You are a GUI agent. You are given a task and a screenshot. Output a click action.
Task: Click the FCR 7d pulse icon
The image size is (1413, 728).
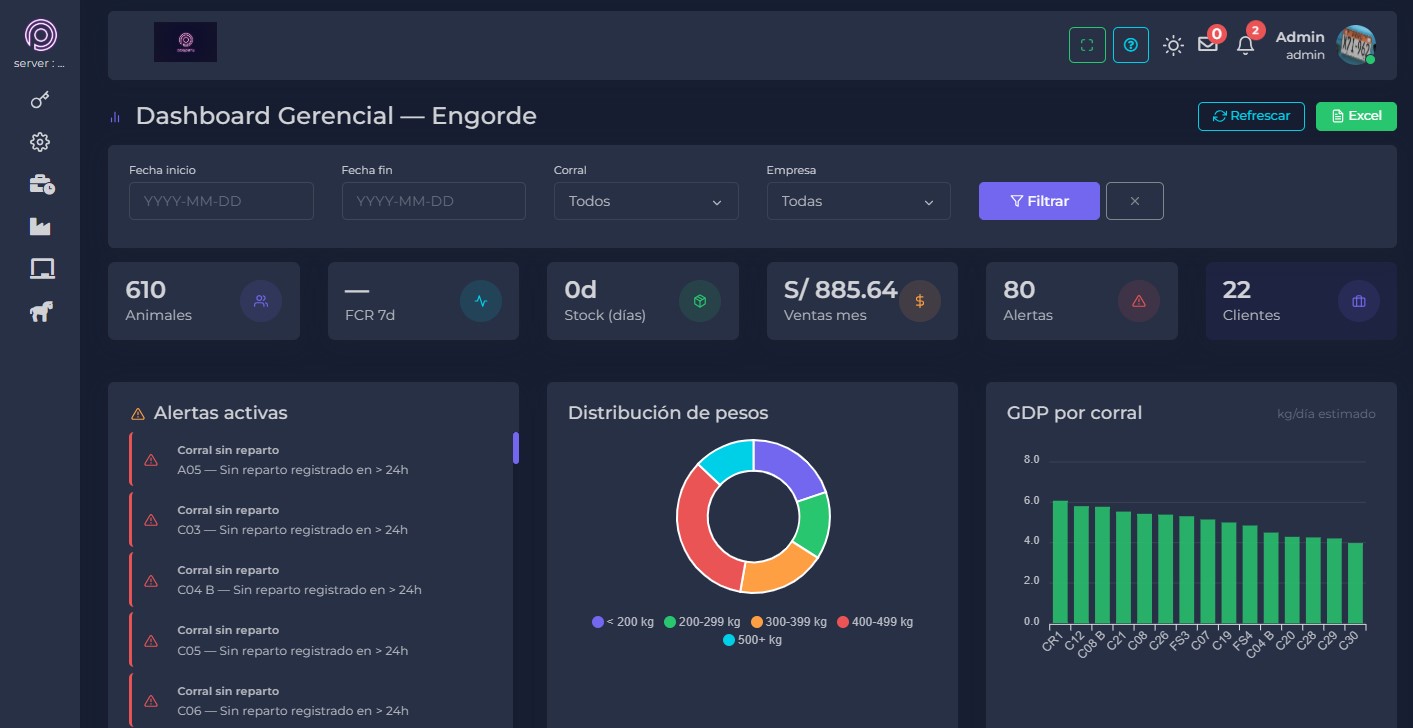480,301
